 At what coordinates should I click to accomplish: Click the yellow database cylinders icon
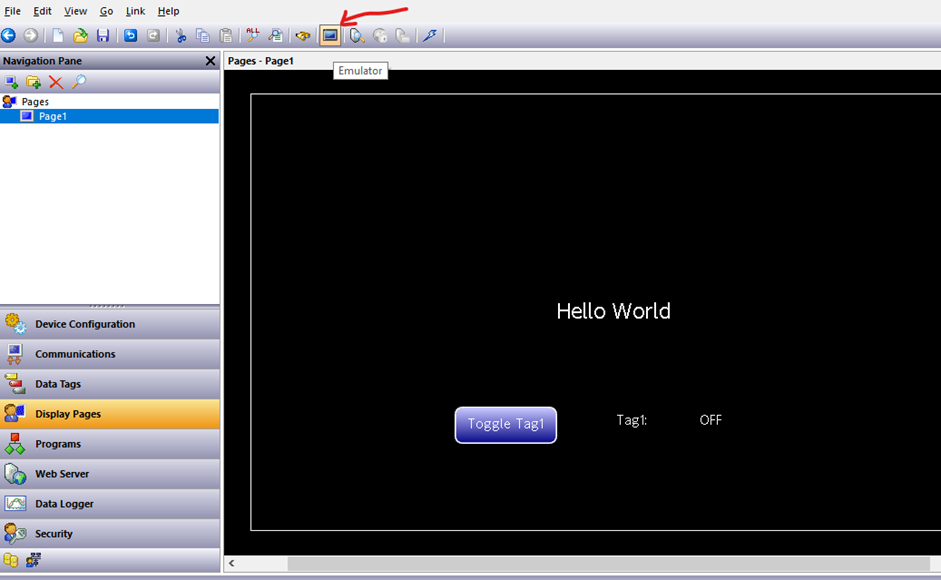click(x=11, y=560)
